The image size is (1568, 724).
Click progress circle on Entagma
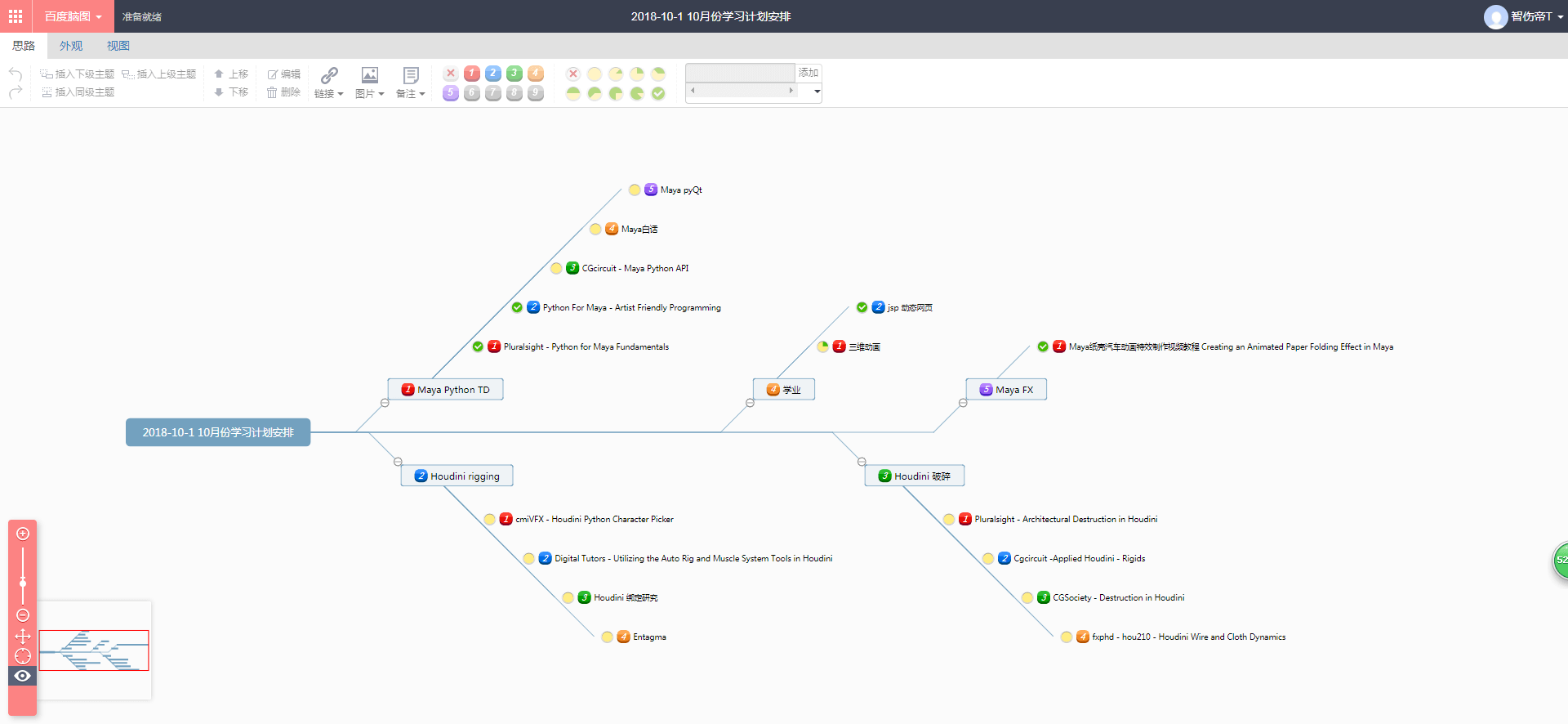coord(607,637)
